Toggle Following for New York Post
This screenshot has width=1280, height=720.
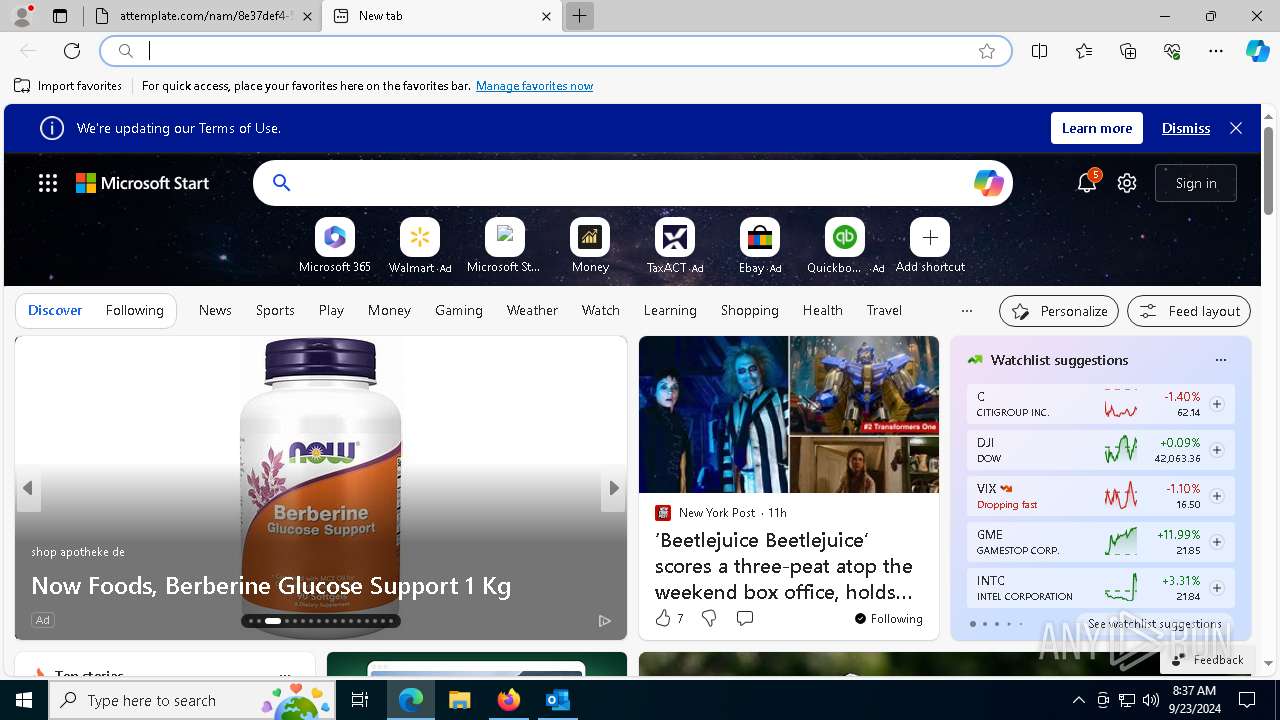(x=888, y=619)
